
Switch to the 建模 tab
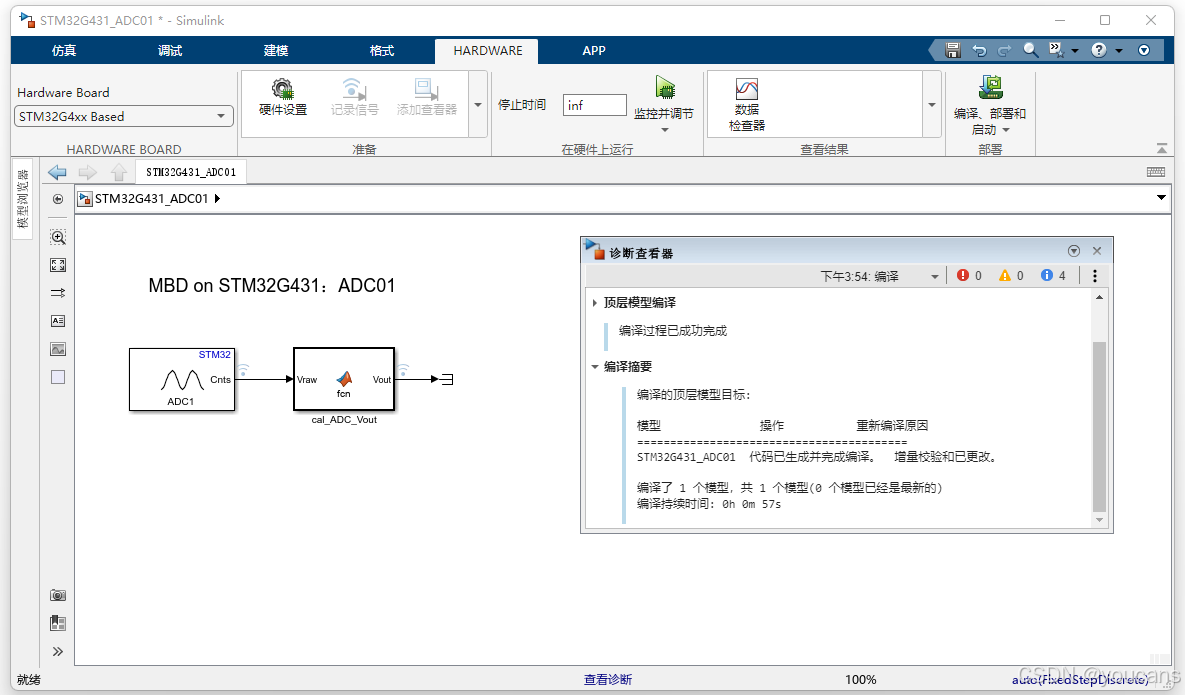(x=276, y=51)
